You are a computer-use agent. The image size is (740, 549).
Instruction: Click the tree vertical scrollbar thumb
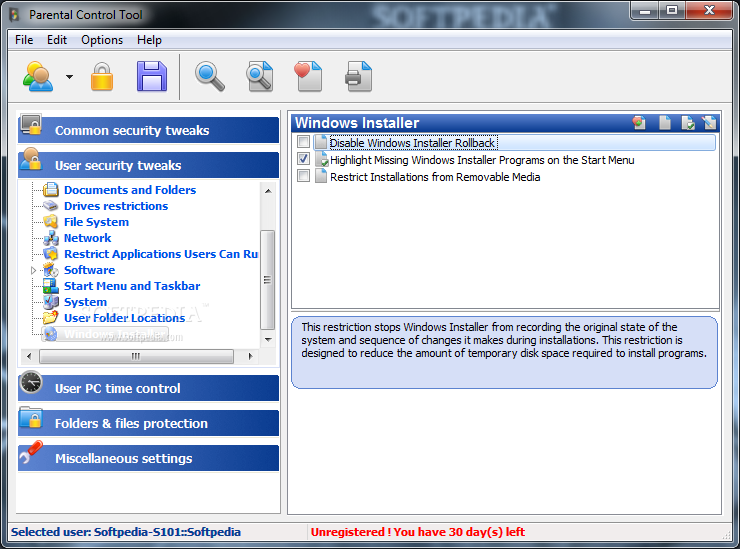[268, 280]
